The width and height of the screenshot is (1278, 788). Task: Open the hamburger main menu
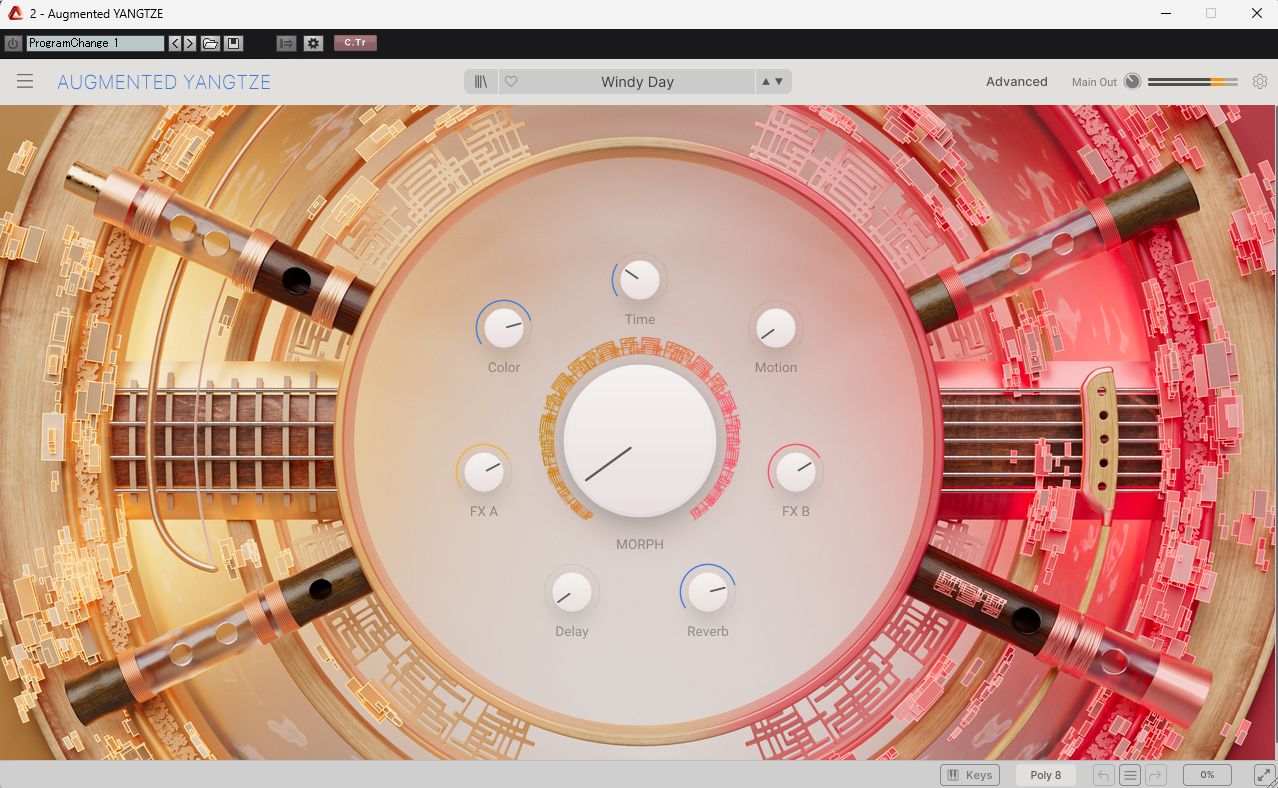25,82
